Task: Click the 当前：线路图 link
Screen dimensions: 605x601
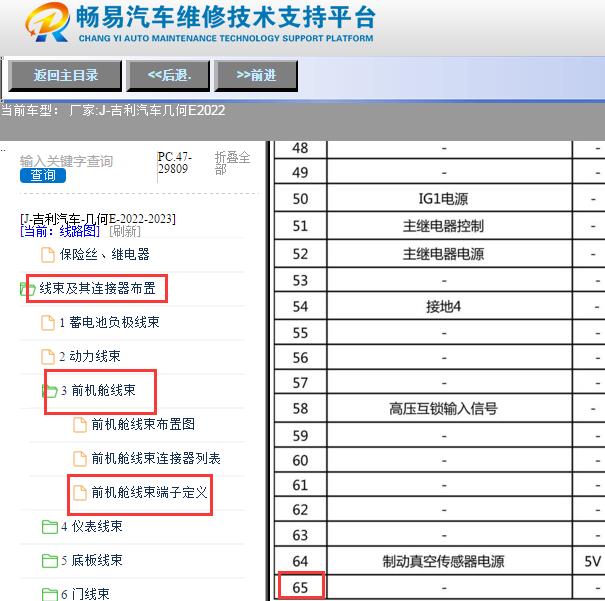Action: pyautogui.click(x=60, y=231)
